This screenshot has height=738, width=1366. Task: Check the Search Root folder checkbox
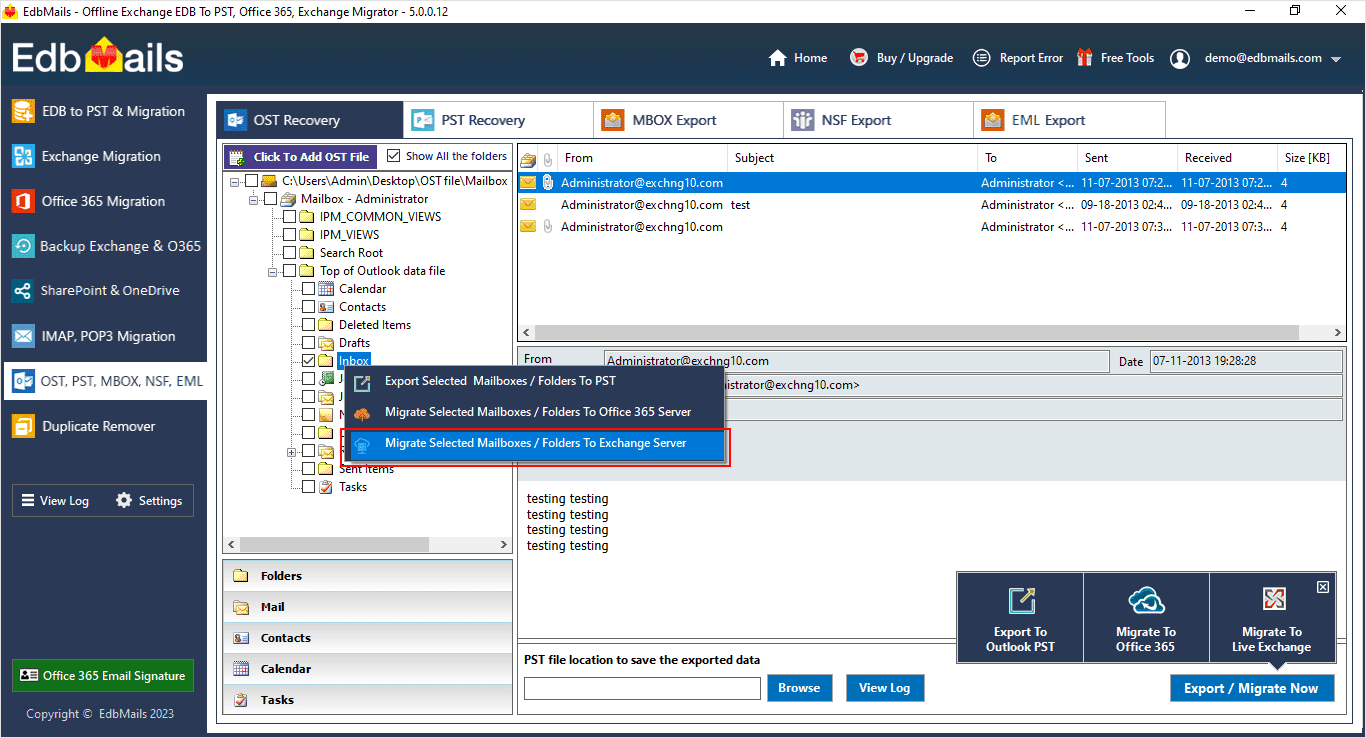pos(289,253)
